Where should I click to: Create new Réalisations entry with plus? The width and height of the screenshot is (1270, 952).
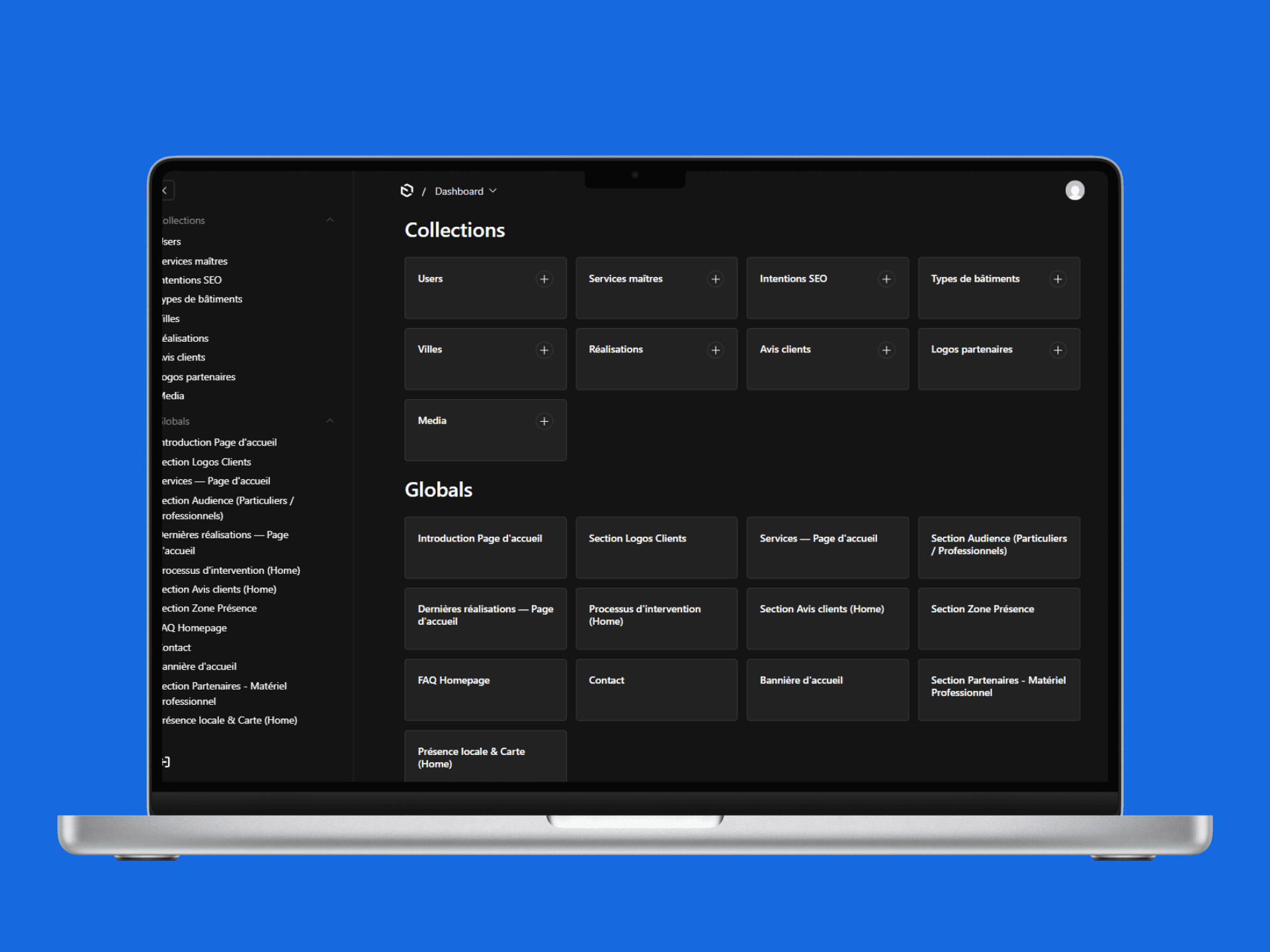(x=715, y=350)
